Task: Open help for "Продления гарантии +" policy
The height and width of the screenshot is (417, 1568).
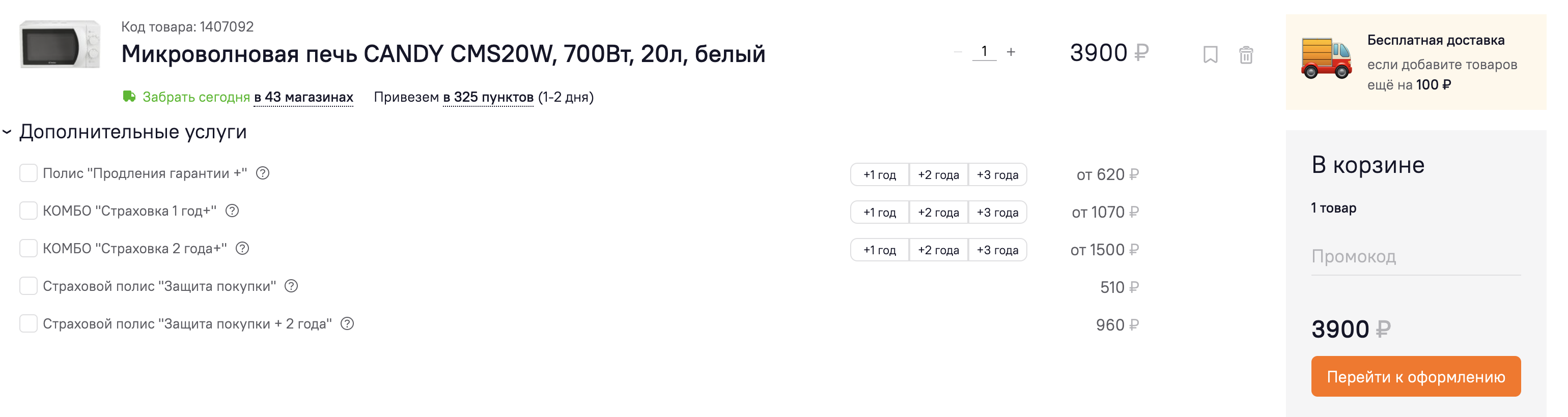Action: [262, 173]
